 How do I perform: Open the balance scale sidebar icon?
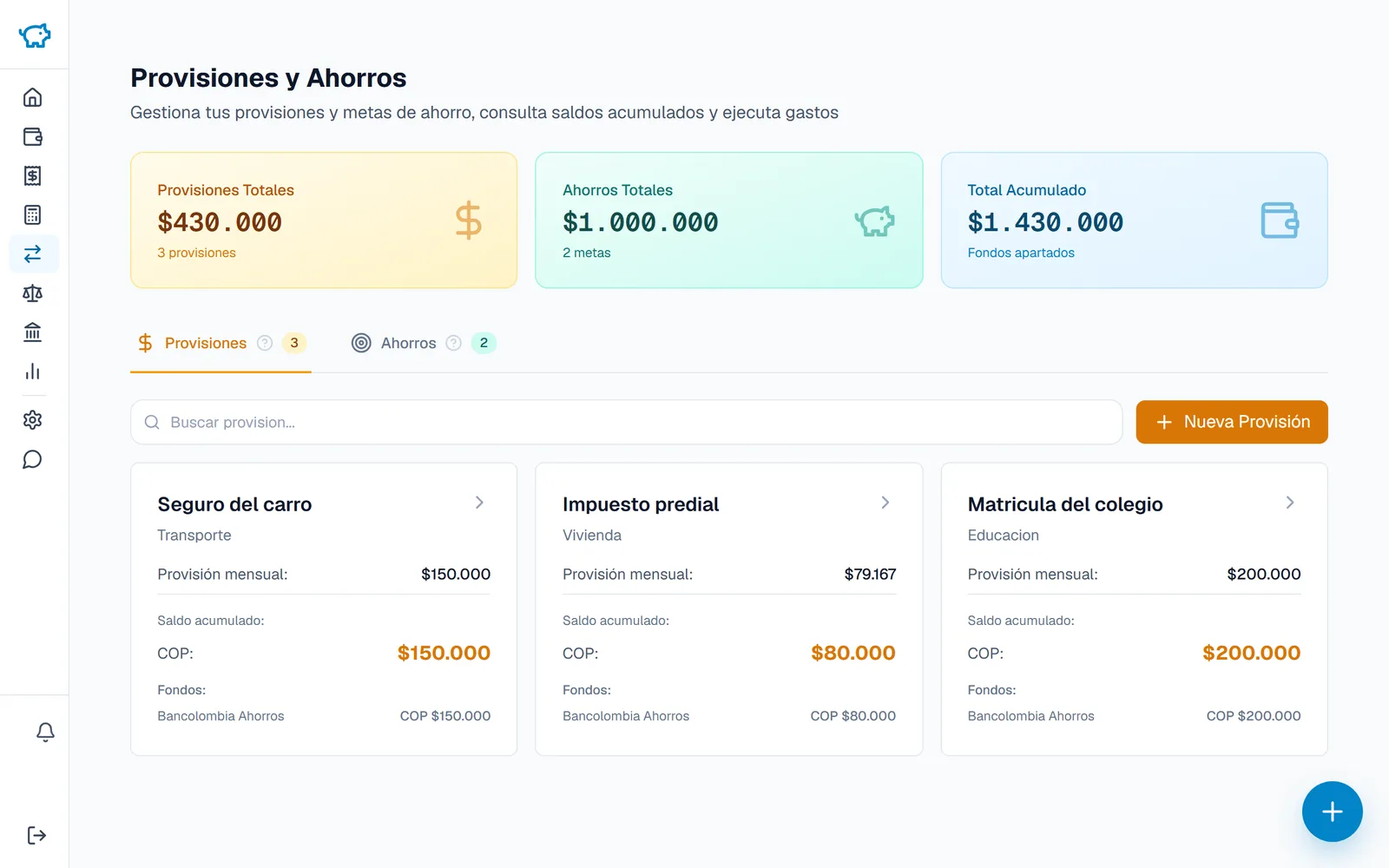coord(32,293)
